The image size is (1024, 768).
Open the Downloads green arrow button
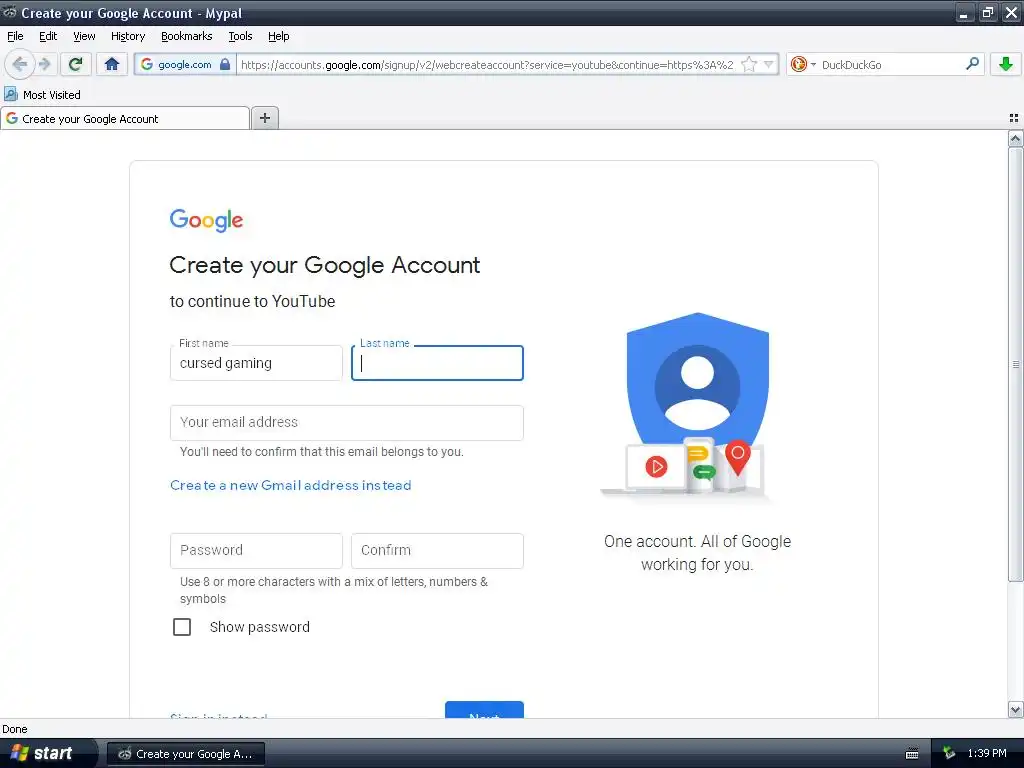[1006, 64]
